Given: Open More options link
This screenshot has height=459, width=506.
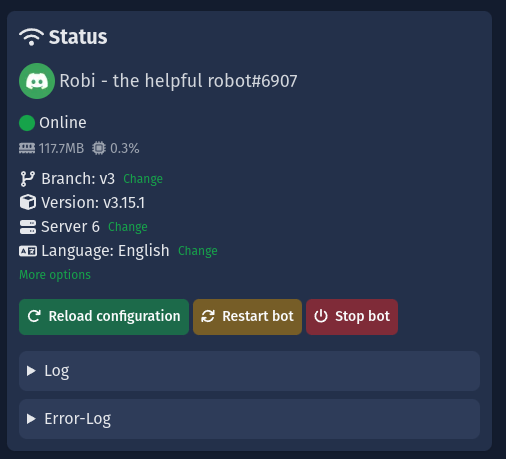Looking at the screenshot, I should click(x=55, y=275).
